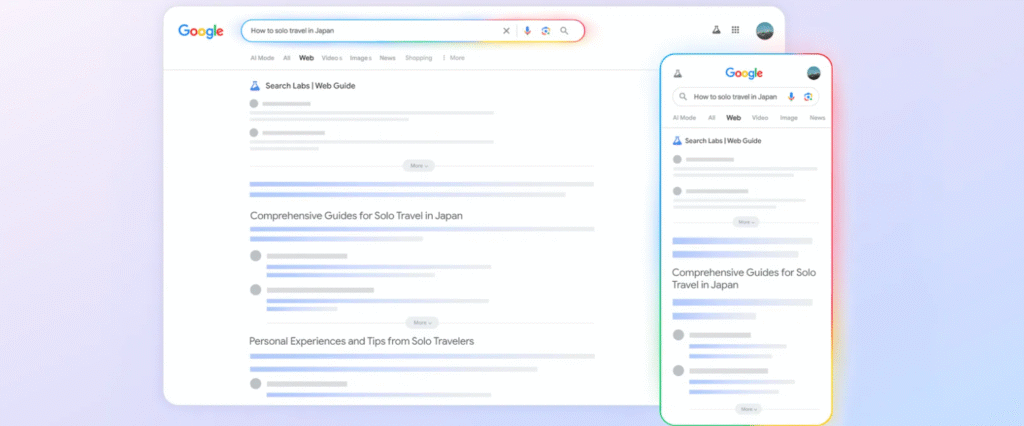Screen dimensions: 1024x426
Task: Switch to All tab on mobile
Action: pyautogui.click(x=712, y=118)
